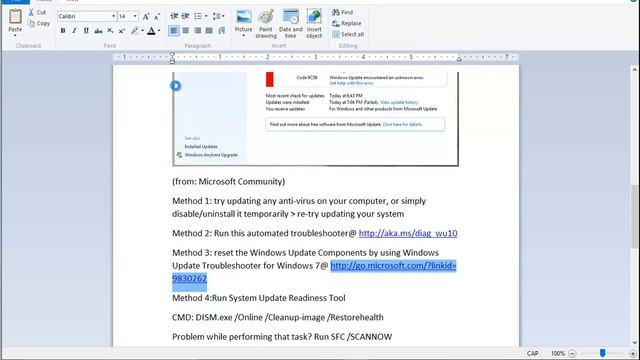Click the first-line indent ruler marker
Image resolution: width=640 pixels, height=360 pixels.
pos(172,54)
